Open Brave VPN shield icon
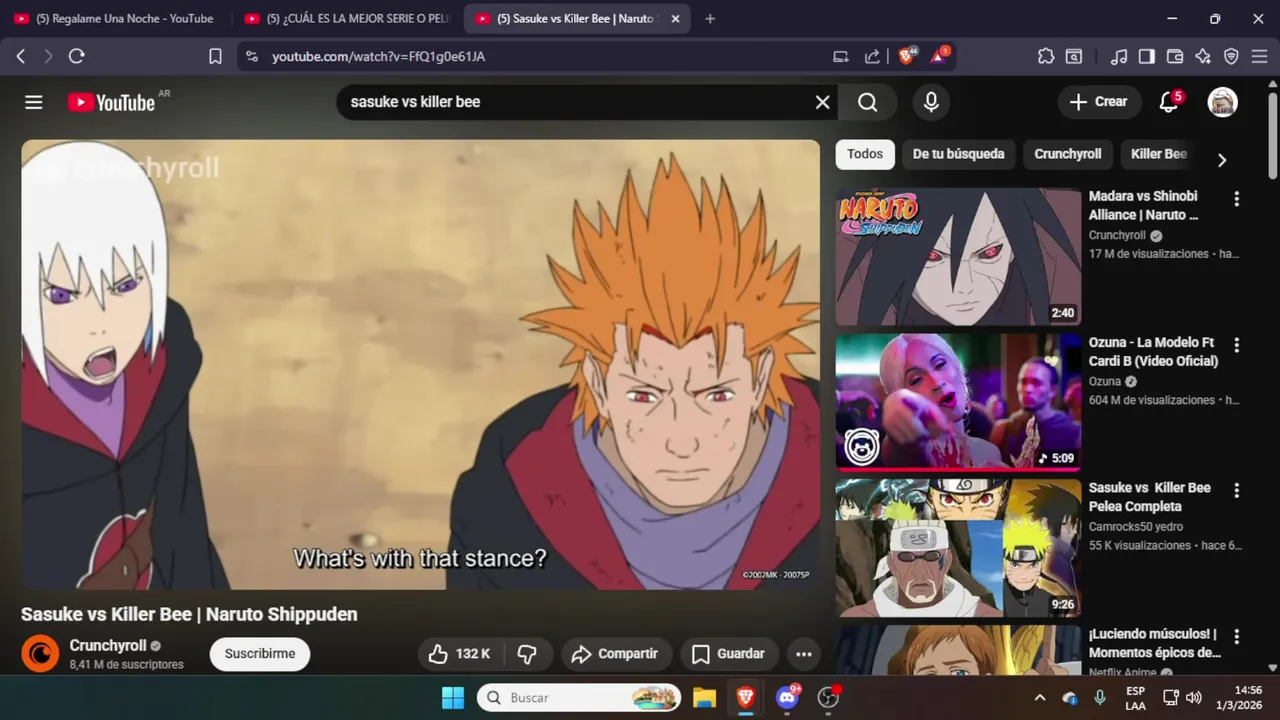Viewport: 1280px width, 720px height. tap(1231, 56)
